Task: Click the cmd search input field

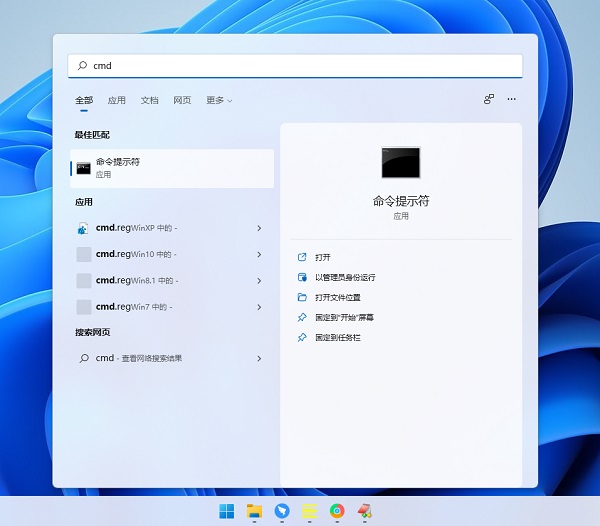Action: (x=295, y=65)
